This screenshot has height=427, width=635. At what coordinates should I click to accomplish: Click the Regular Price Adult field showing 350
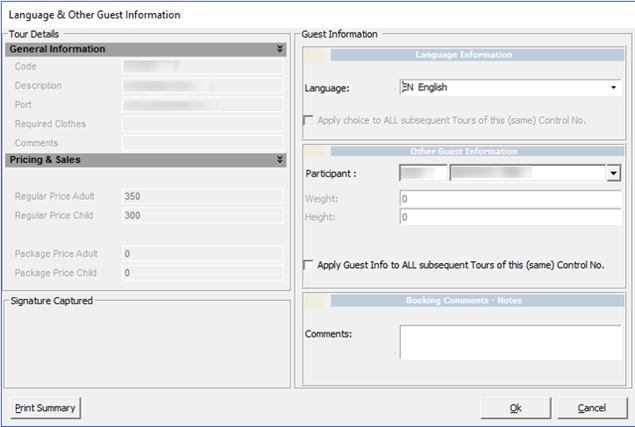point(202,196)
